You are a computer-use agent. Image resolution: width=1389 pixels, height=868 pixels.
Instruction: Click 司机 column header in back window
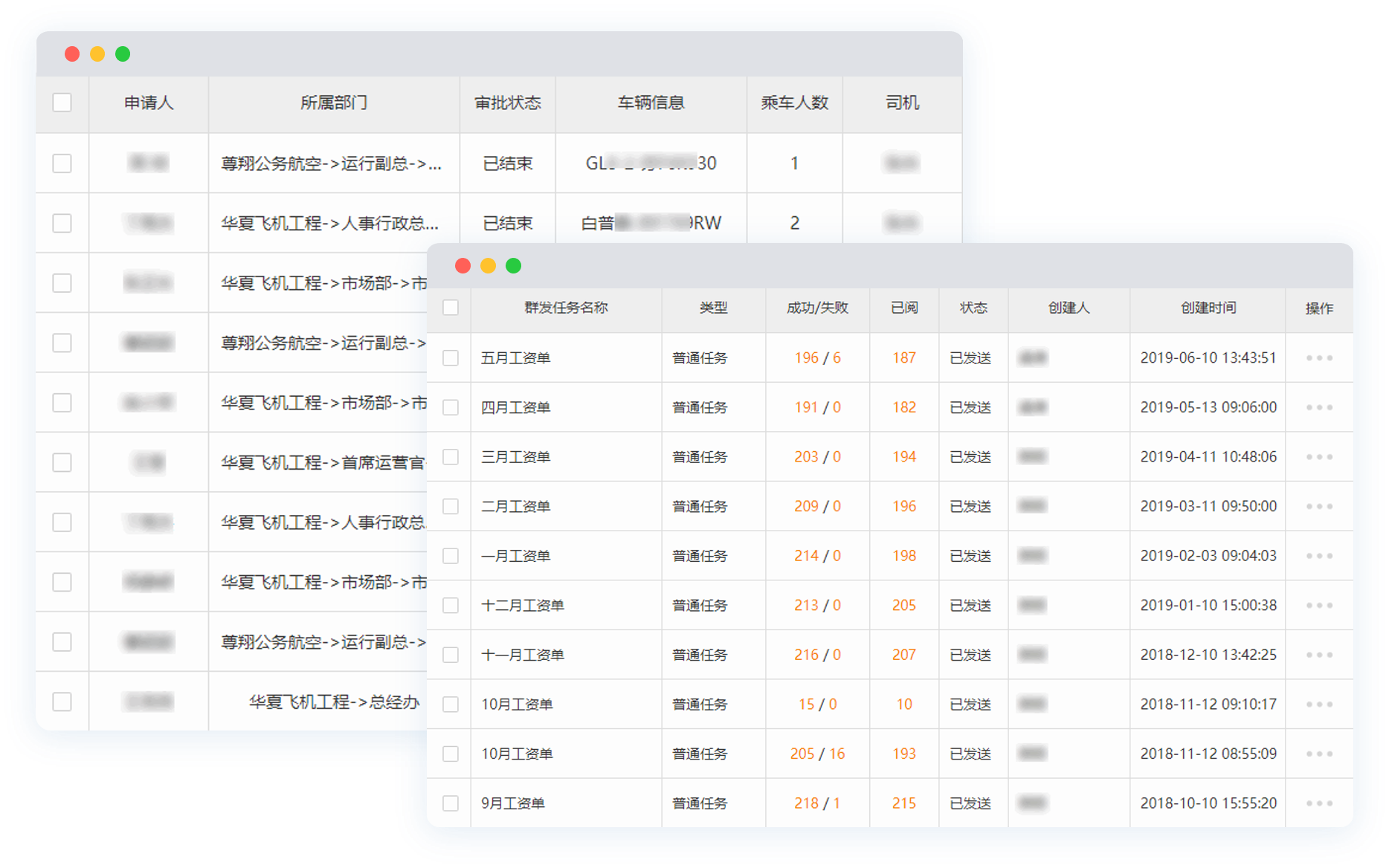pyautogui.click(x=902, y=103)
